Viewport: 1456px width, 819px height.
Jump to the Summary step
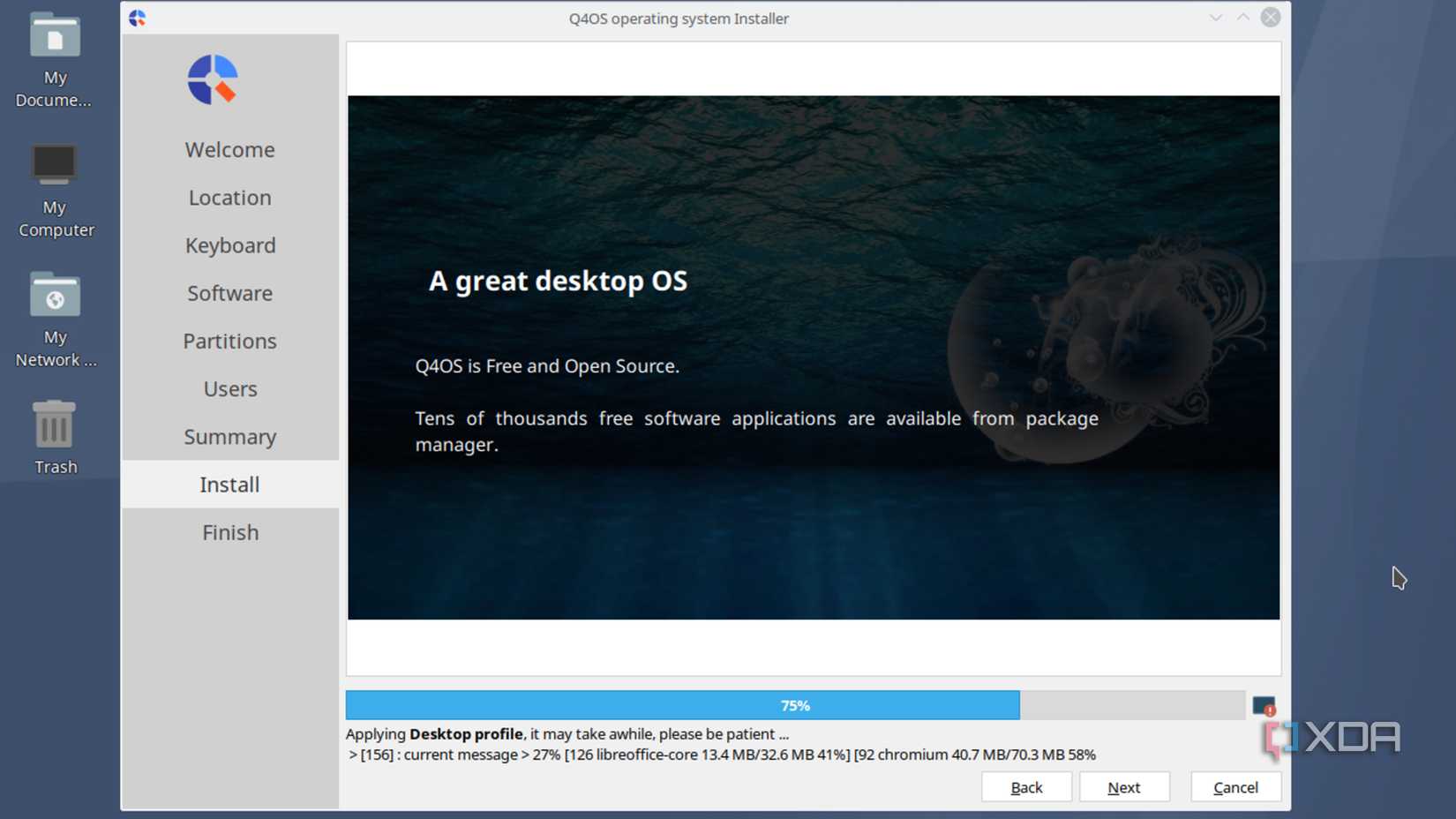[229, 437]
